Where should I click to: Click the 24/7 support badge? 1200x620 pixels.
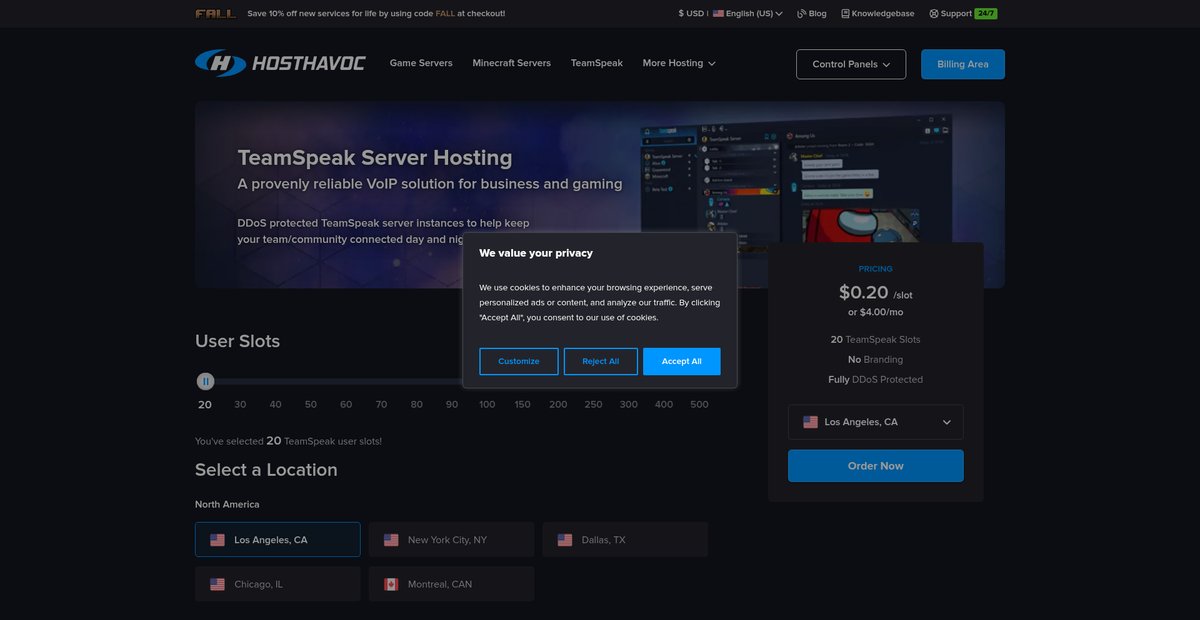[986, 14]
